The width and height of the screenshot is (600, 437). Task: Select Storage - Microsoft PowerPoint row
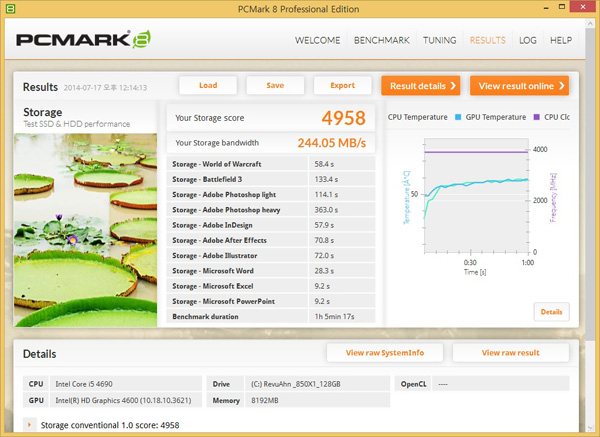click(x=271, y=302)
